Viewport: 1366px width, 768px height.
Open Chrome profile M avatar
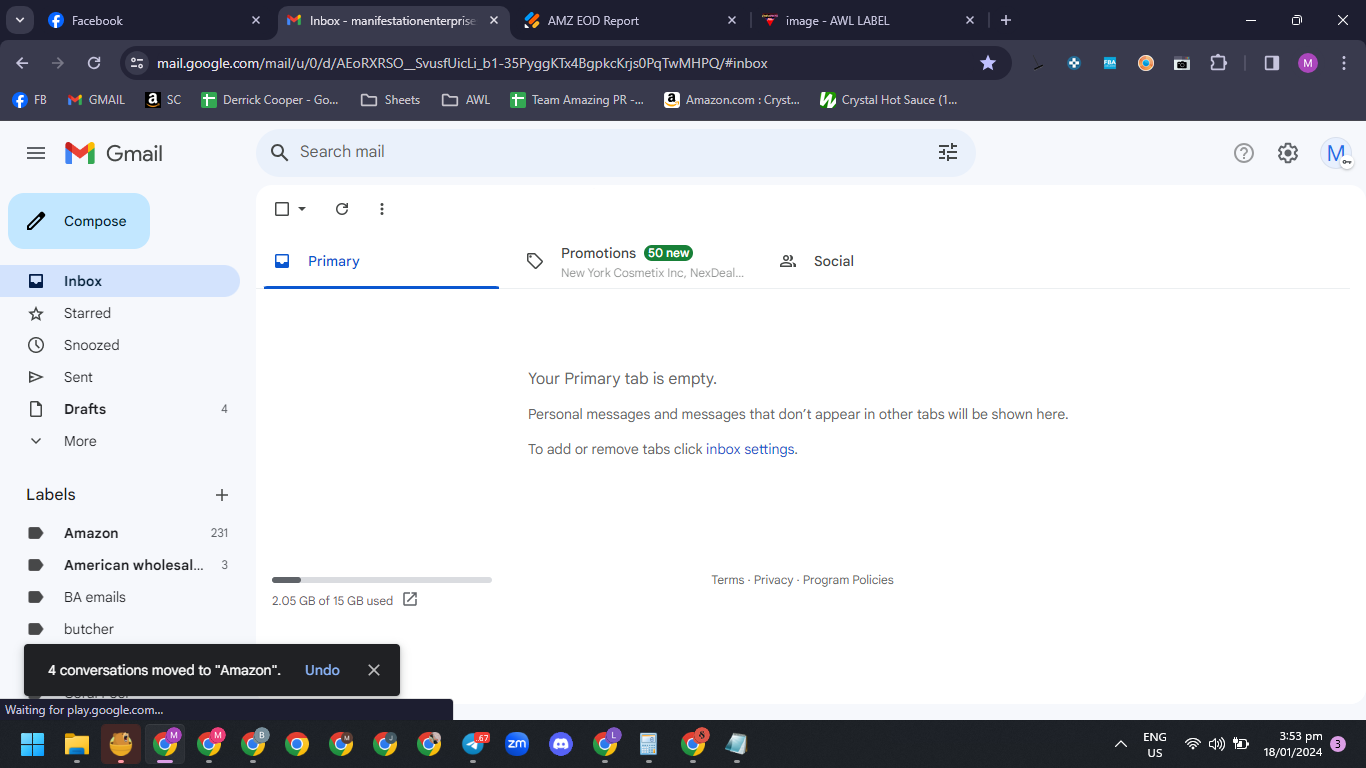1308,63
